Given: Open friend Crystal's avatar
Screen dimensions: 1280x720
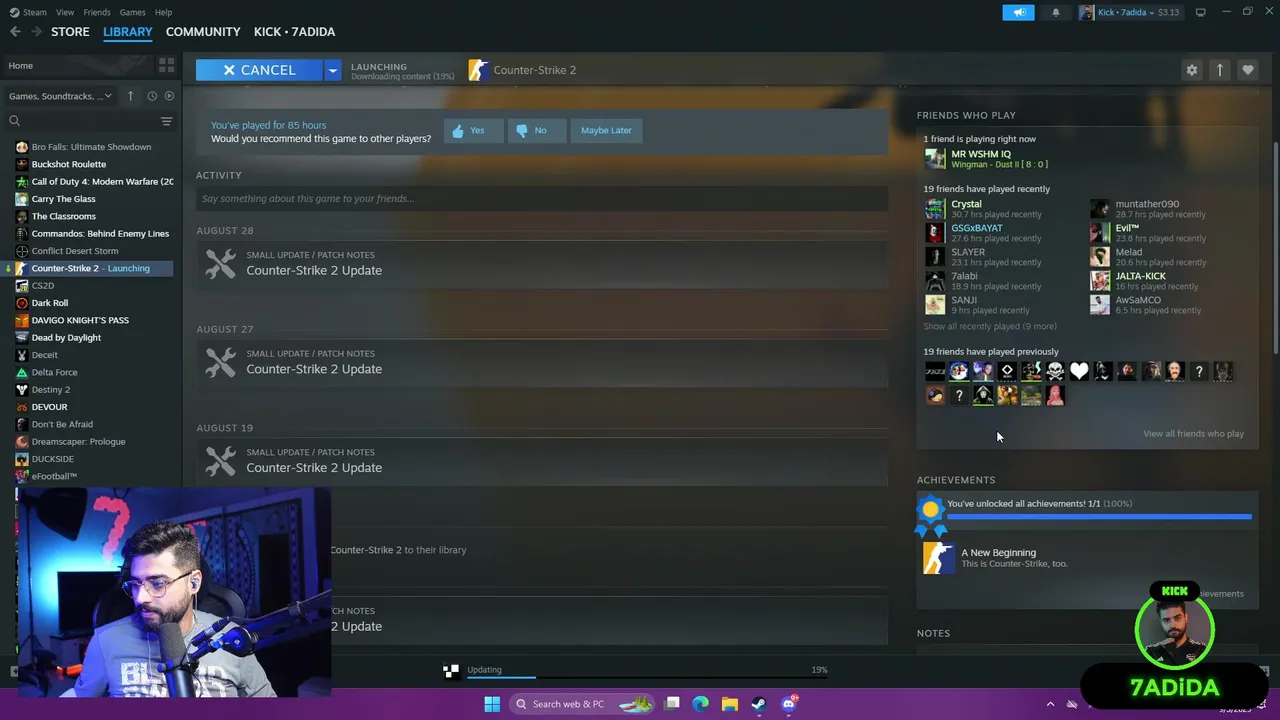Looking at the screenshot, I should [934, 209].
